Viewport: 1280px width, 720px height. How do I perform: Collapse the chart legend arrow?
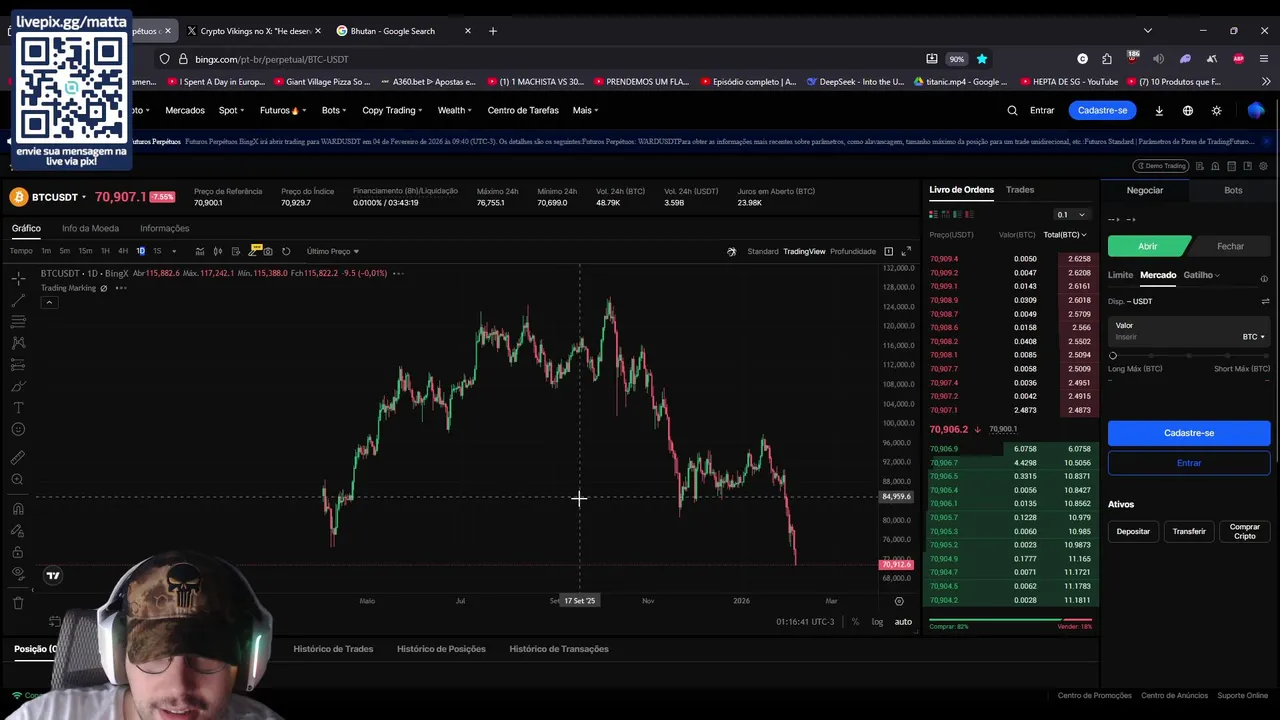click(49, 302)
